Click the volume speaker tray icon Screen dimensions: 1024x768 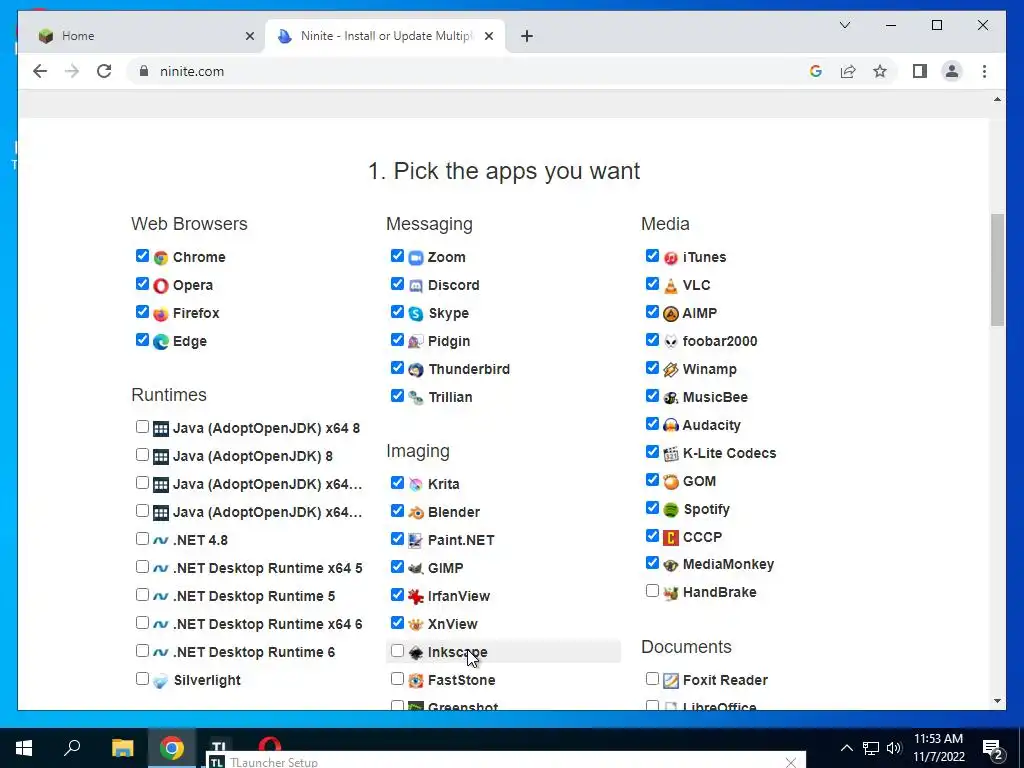click(894, 748)
